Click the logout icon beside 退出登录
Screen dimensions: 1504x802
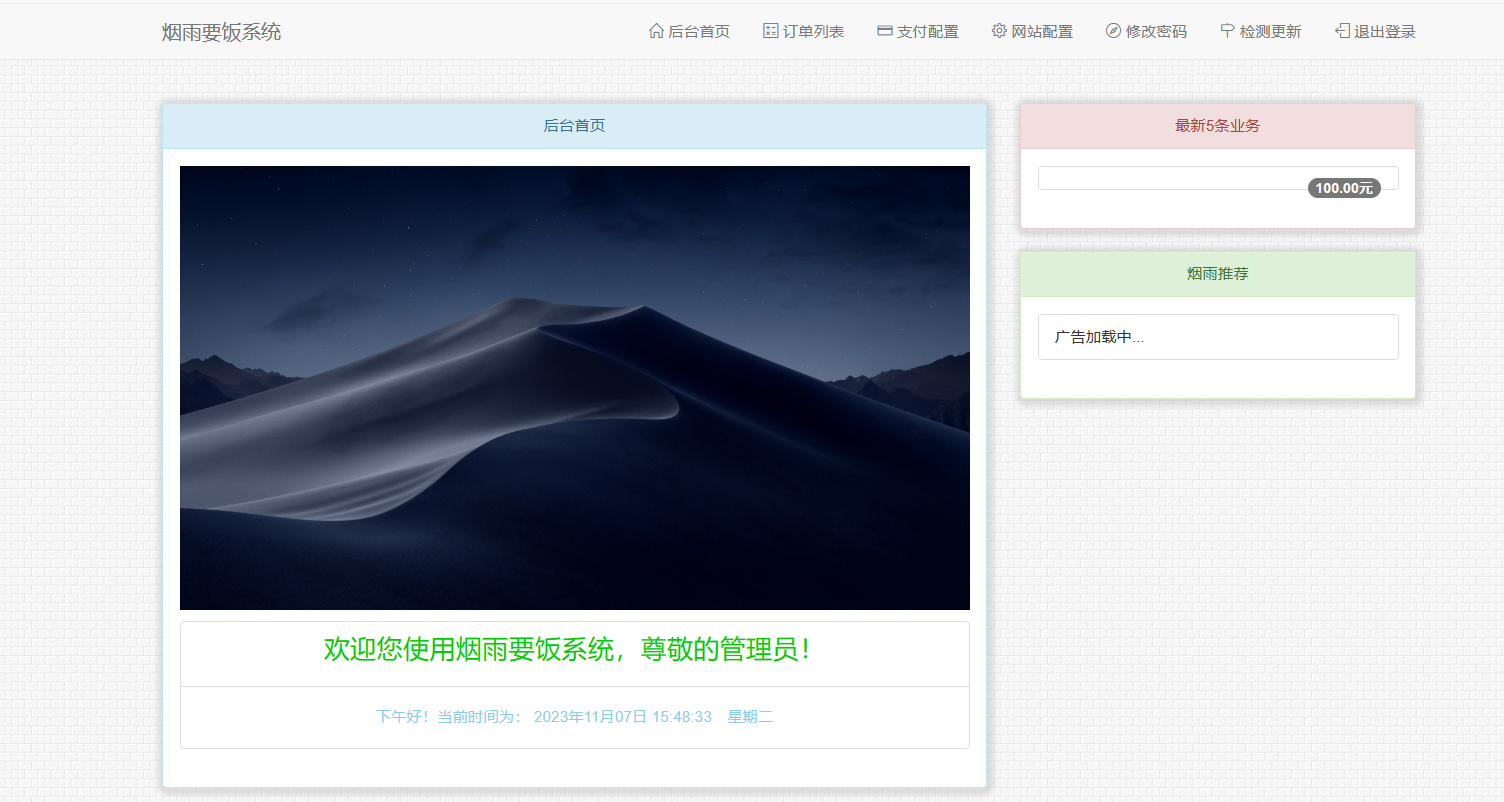(x=1342, y=31)
